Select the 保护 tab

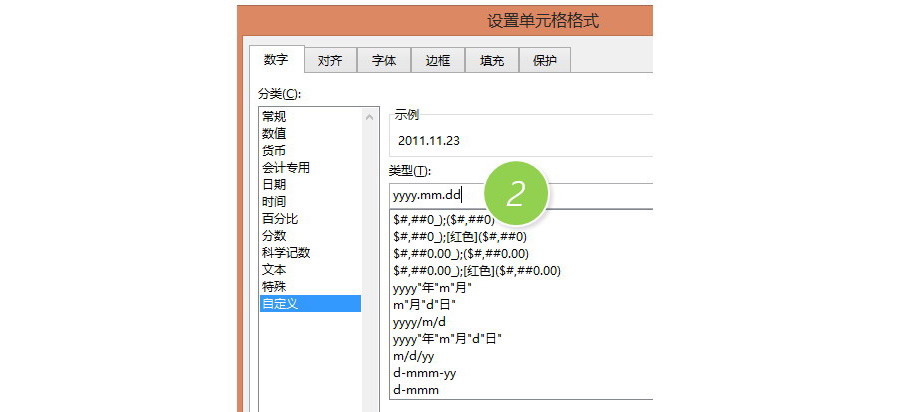pyautogui.click(x=545, y=61)
